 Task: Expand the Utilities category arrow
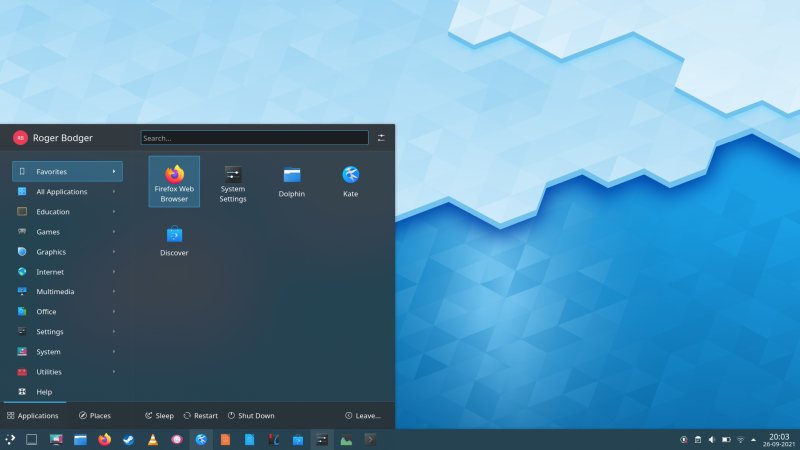(x=114, y=372)
